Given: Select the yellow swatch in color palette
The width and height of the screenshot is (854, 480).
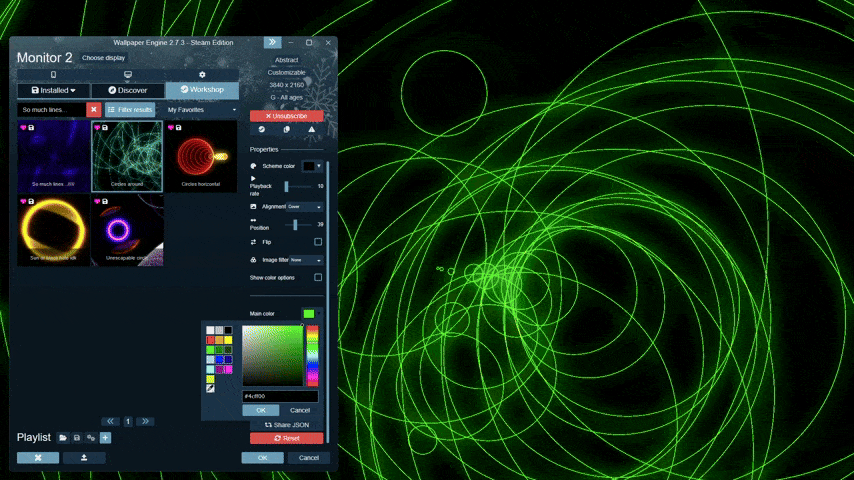Looking at the screenshot, I should (x=228, y=340).
